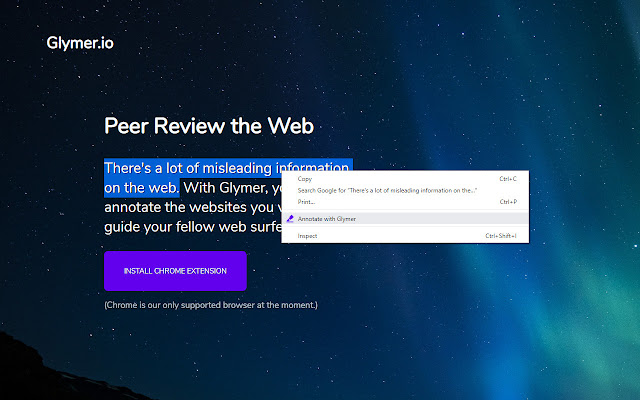The height and width of the screenshot is (400, 640).
Task: Click the line starting 'annotate the websites you'
Action: click(x=193, y=207)
